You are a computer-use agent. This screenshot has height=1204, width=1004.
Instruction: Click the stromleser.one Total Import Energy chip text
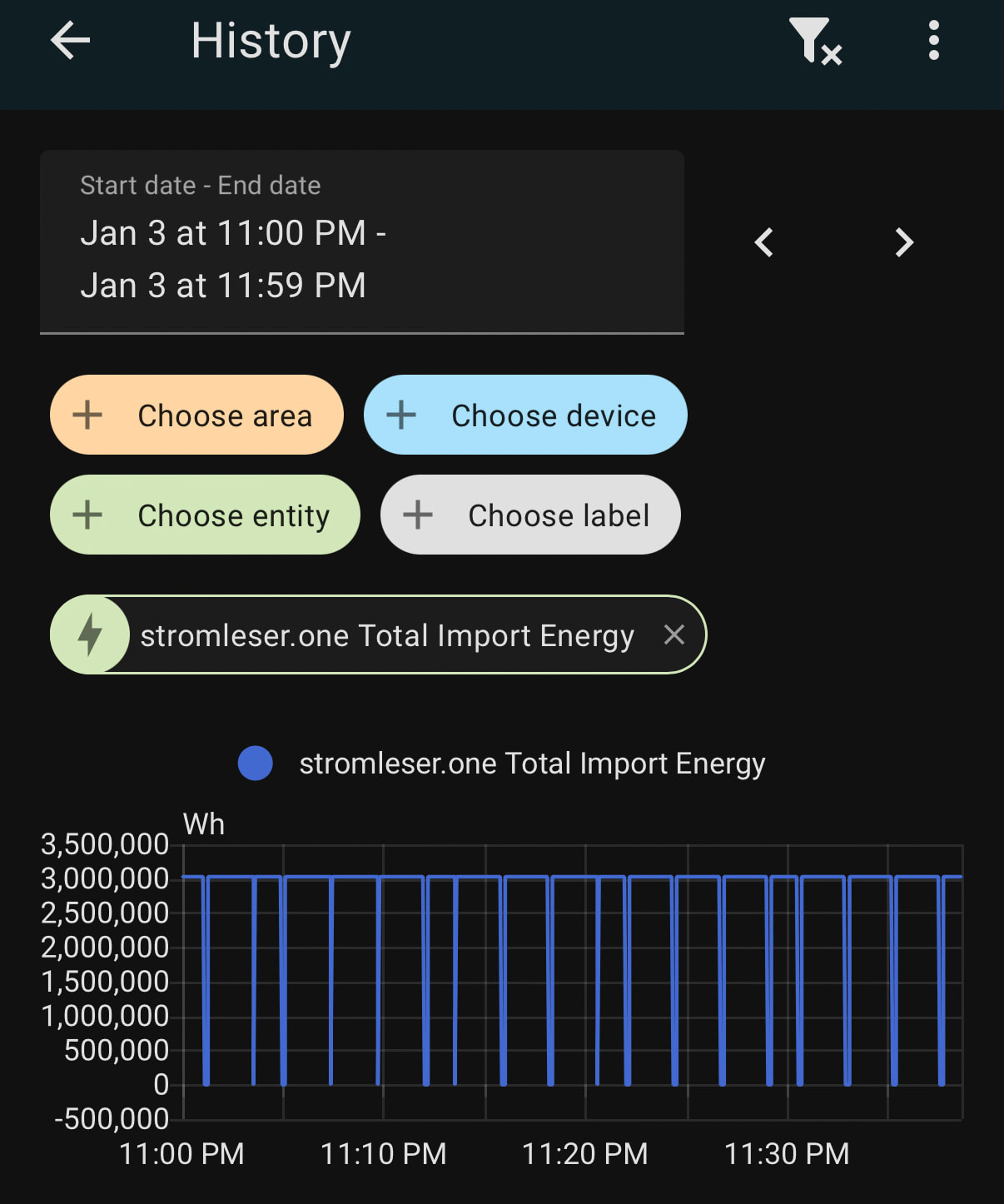[x=387, y=635]
